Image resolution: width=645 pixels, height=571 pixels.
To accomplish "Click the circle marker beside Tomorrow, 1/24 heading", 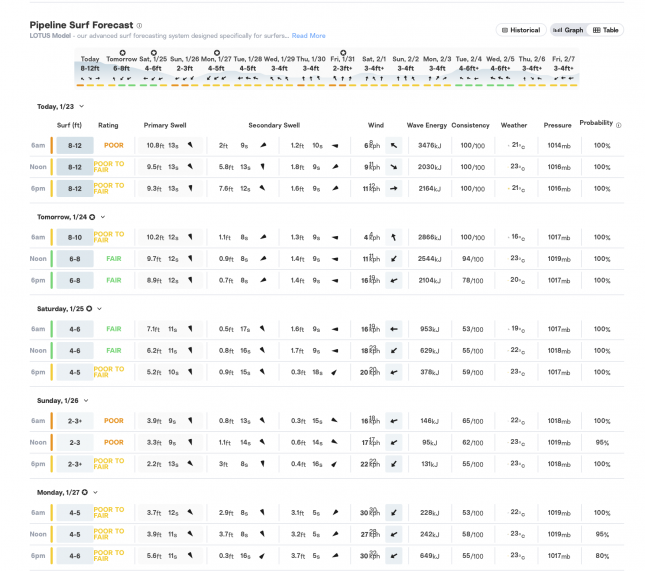I will (x=92, y=217).
